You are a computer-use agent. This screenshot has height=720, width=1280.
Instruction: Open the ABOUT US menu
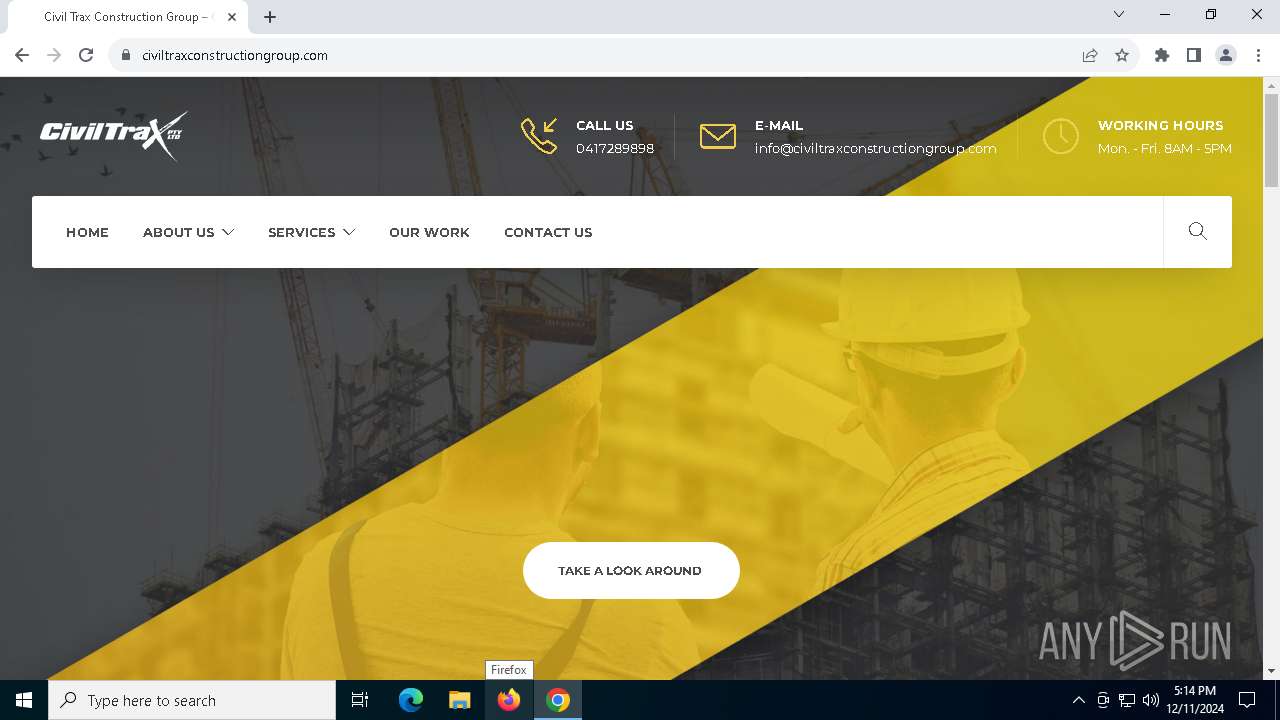(179, 232)
